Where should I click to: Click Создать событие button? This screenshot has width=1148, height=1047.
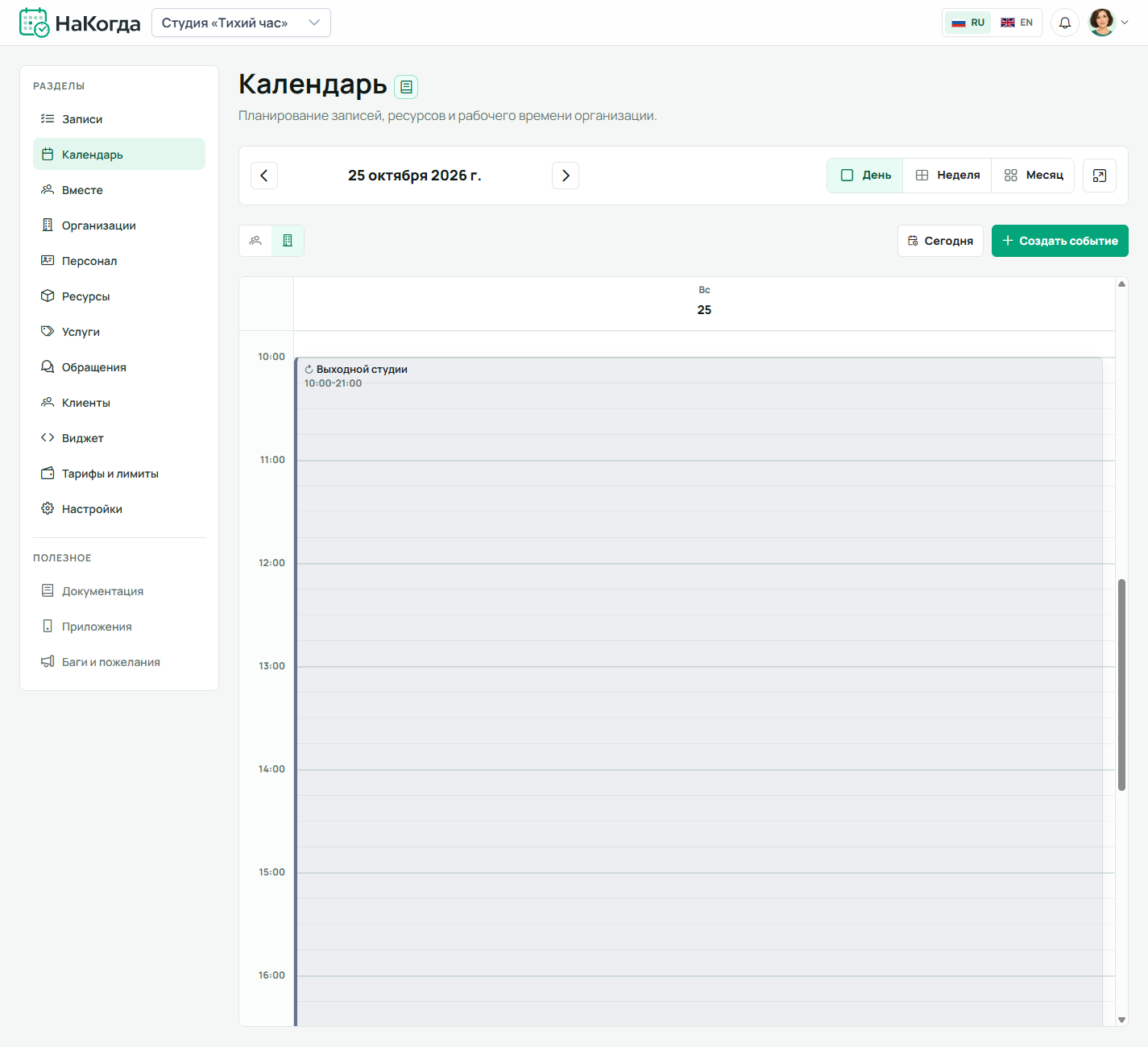coord(1059,241)
